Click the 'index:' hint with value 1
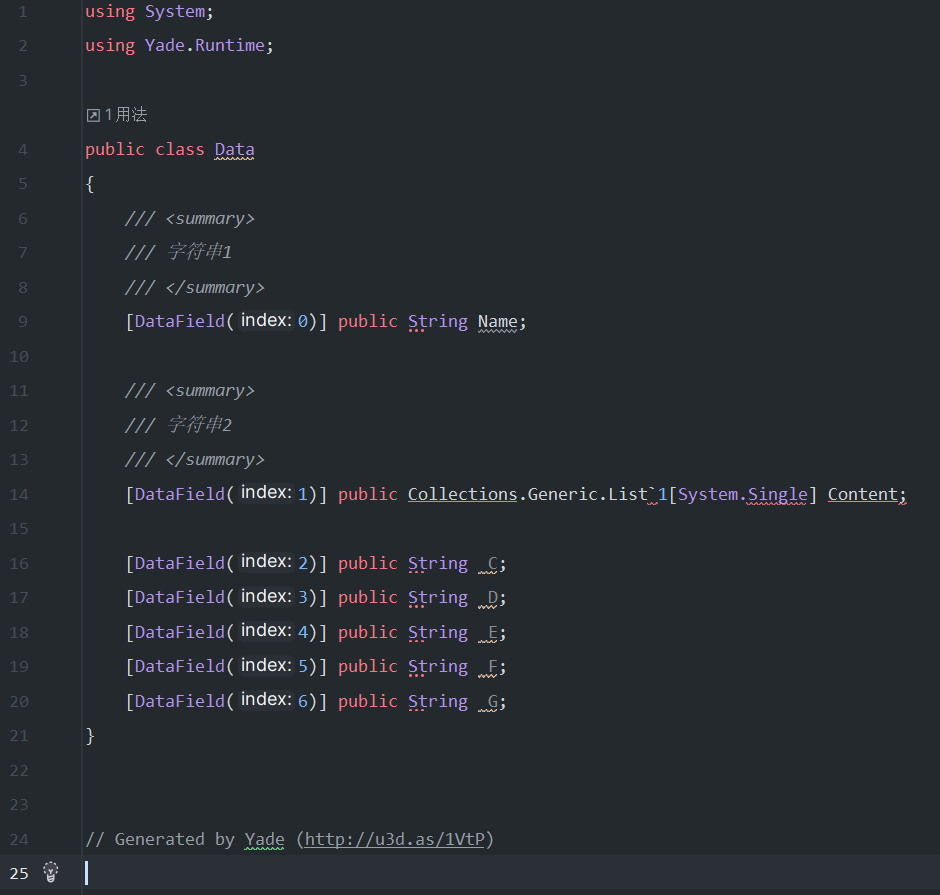This screenshot has height=895, width=940. tap(266, 493)
